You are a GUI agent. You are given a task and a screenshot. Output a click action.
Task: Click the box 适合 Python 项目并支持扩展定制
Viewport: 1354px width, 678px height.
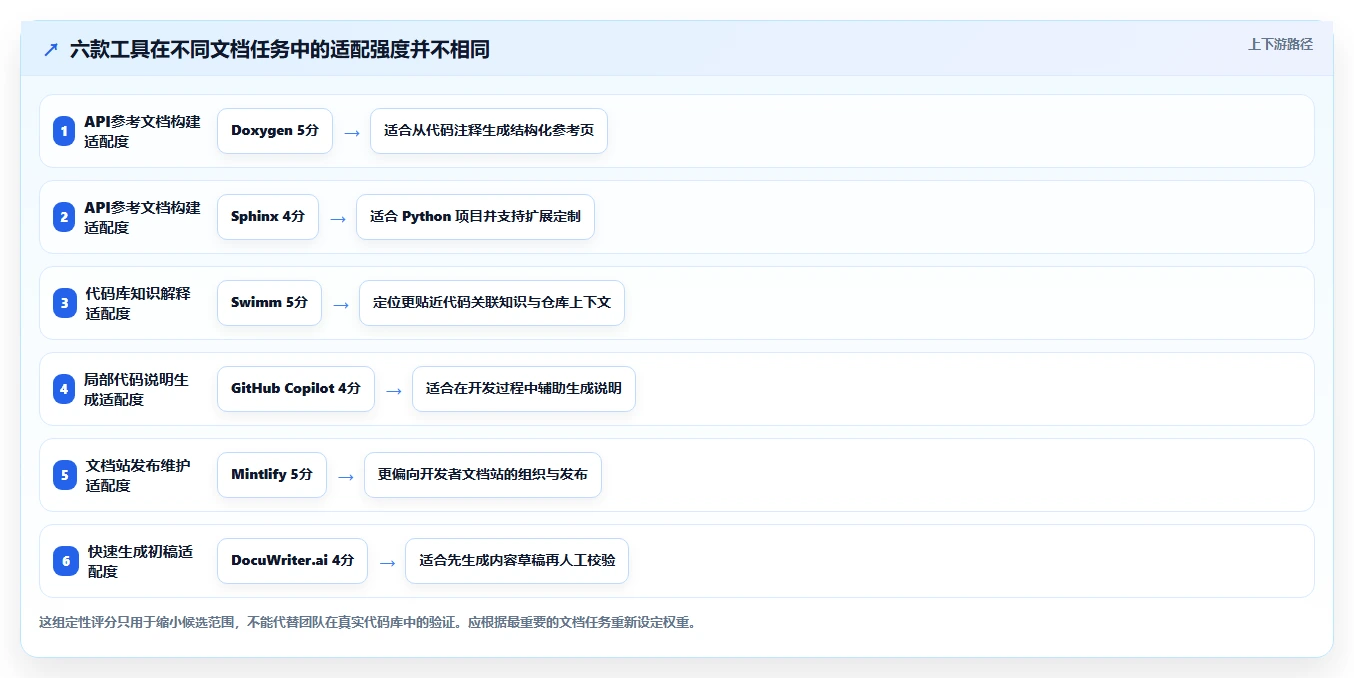click(475, 217)
